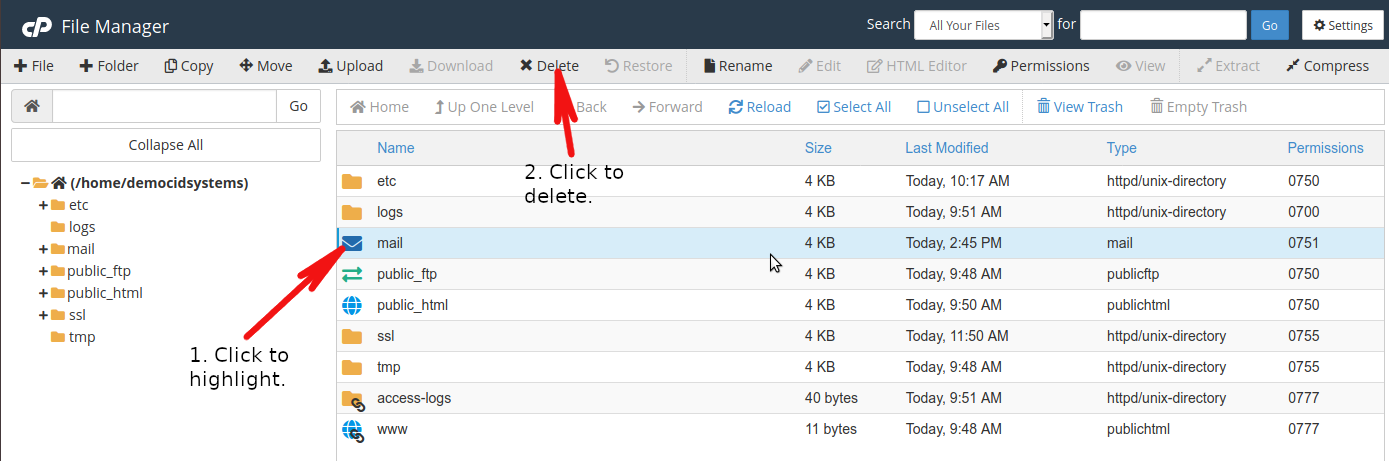This screenshot has width=1389, height=461.
Task: Click the Compress toolbar button
Action: pos(1327,66)
